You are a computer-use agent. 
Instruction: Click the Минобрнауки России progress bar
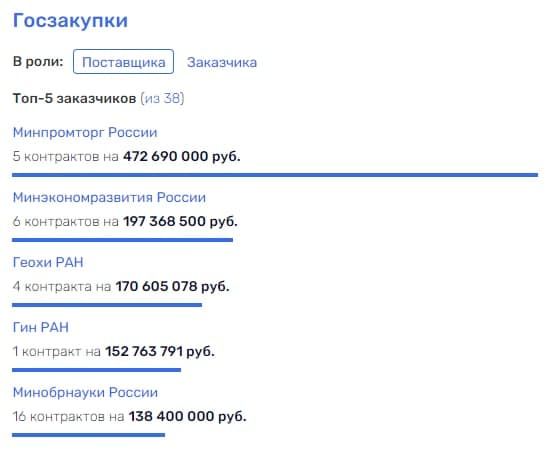click(88, 435)
